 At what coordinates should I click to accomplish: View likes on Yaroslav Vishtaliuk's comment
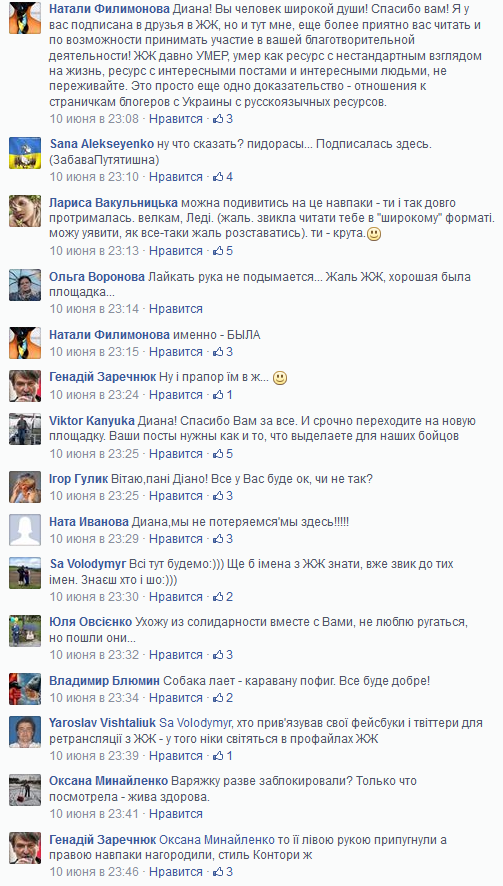223,755
